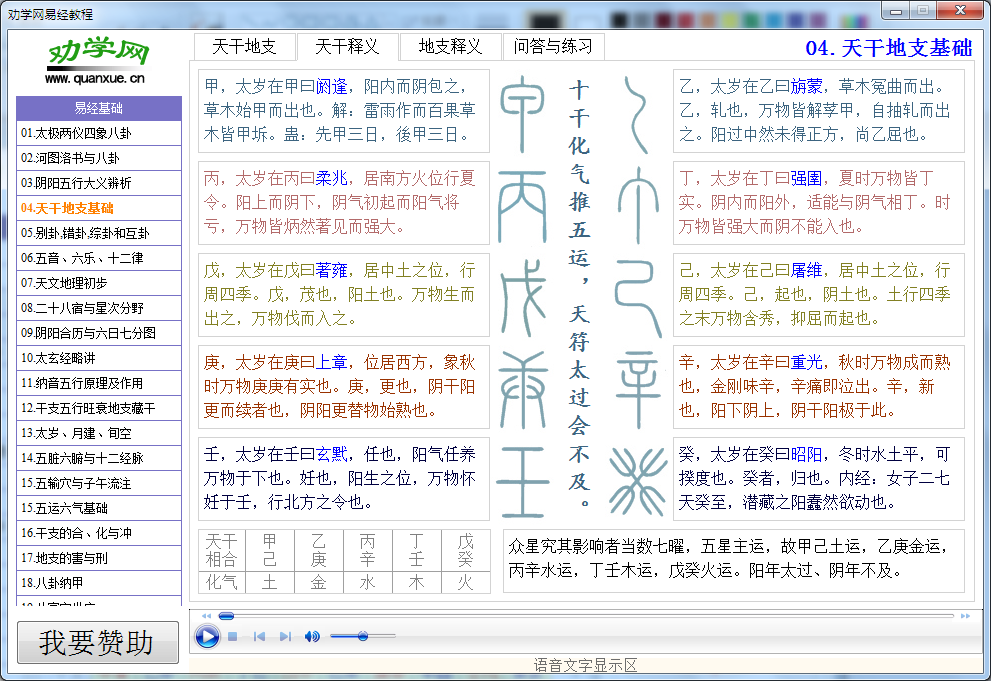
Task: Mute the speaker audio
Action: click(311, 636)
